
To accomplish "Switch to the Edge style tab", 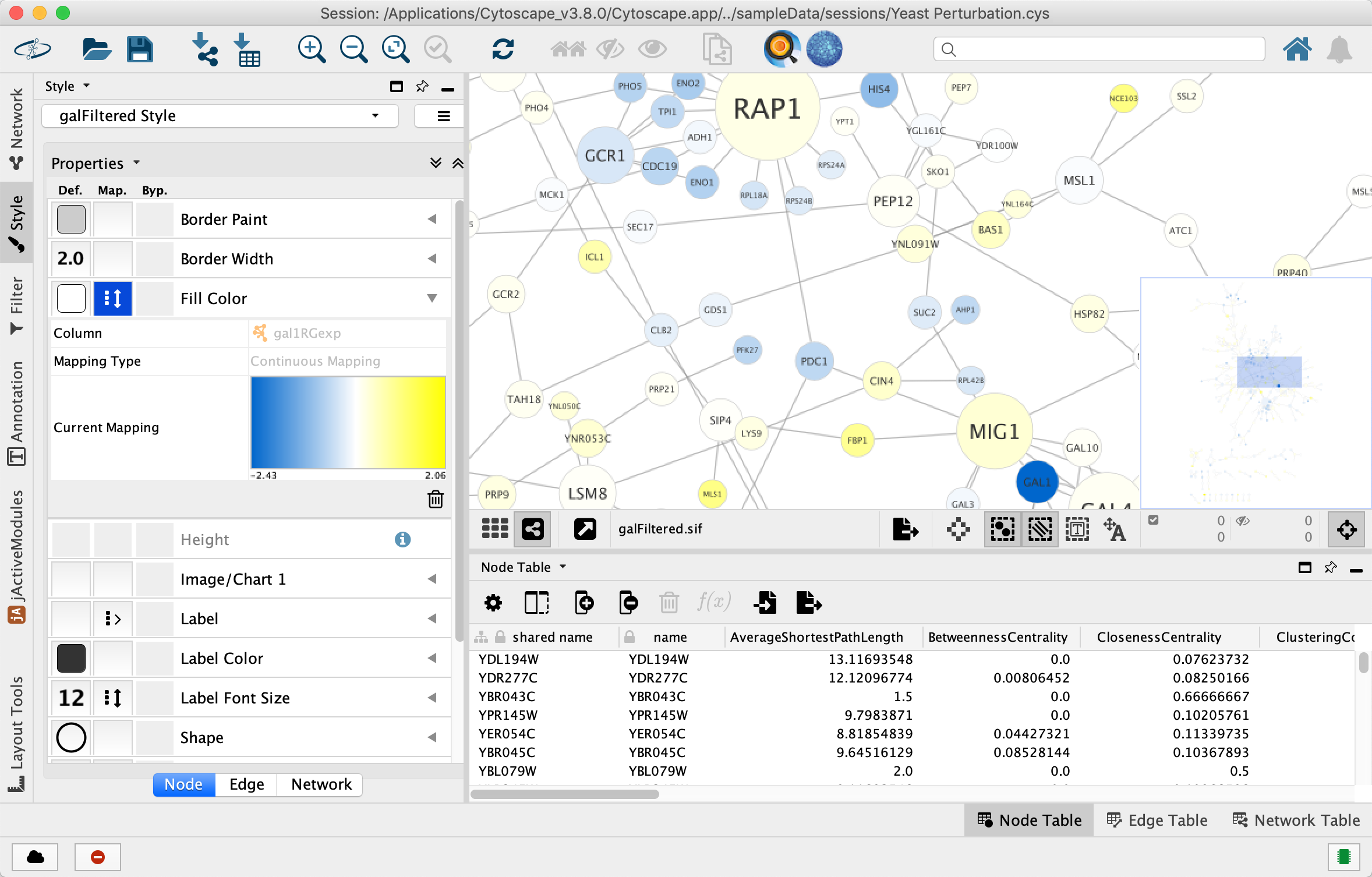I will 246,784.
